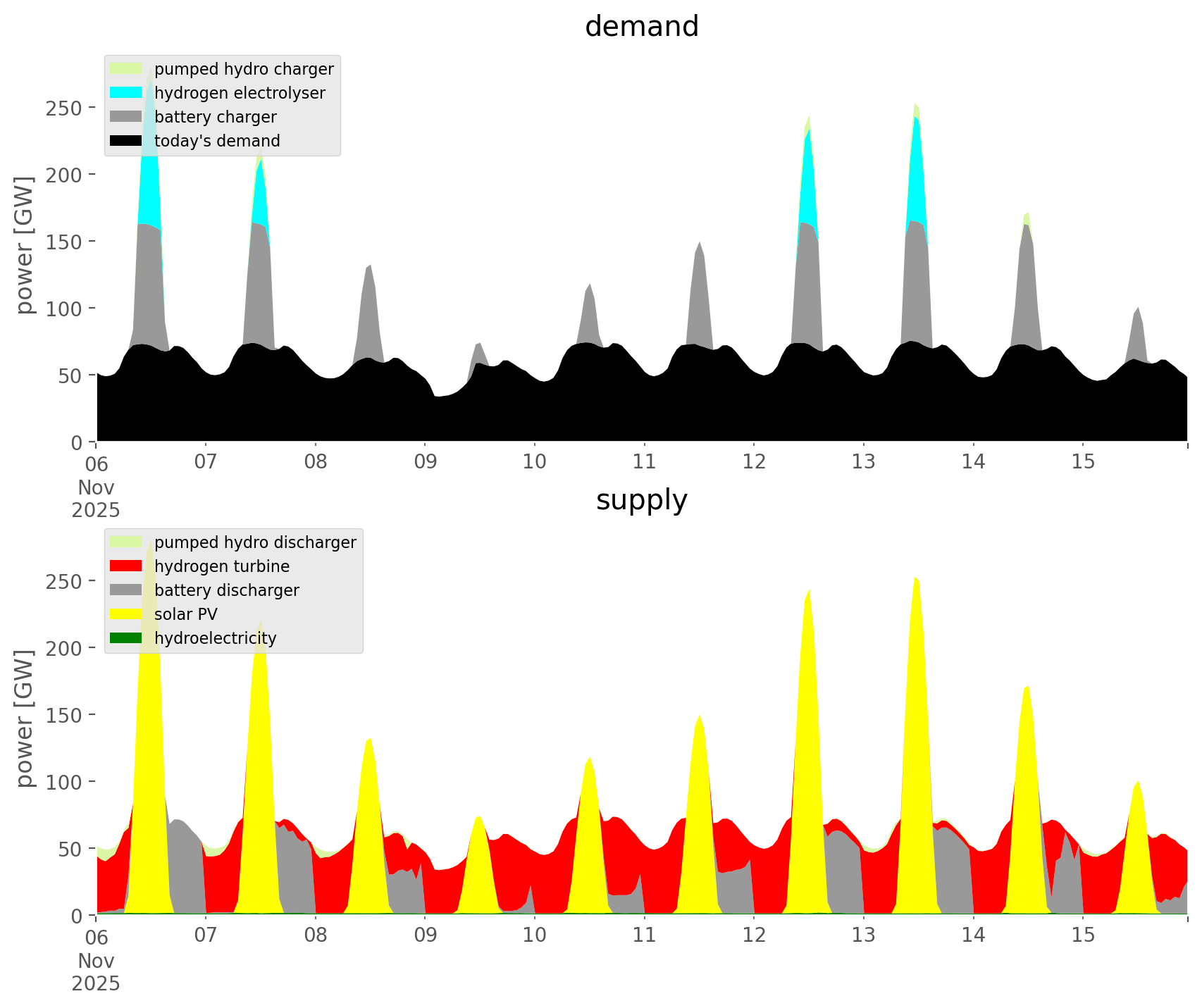Select the yellow solar PV legend swatch
1202x1008 pixels.
tap(126, 614)
